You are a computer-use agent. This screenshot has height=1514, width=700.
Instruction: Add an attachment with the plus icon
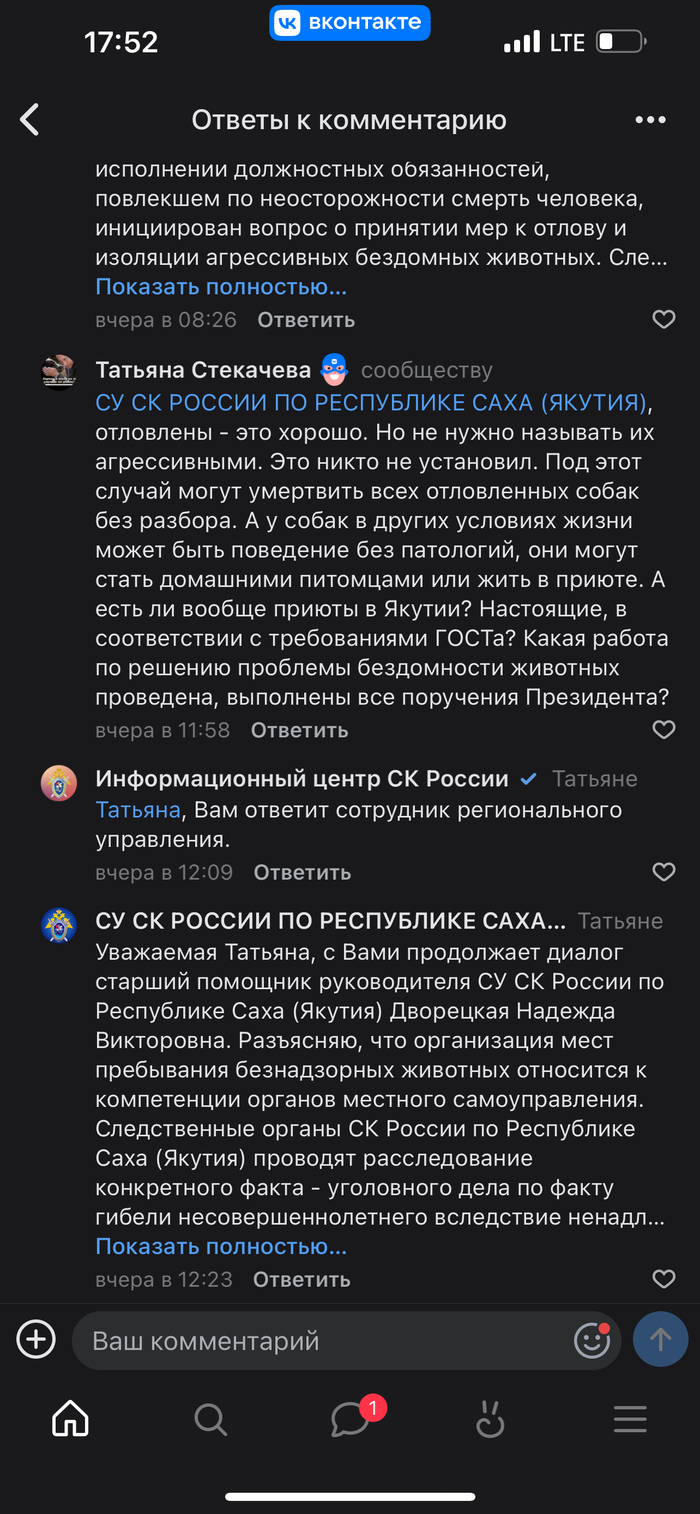click(36, 1339)
